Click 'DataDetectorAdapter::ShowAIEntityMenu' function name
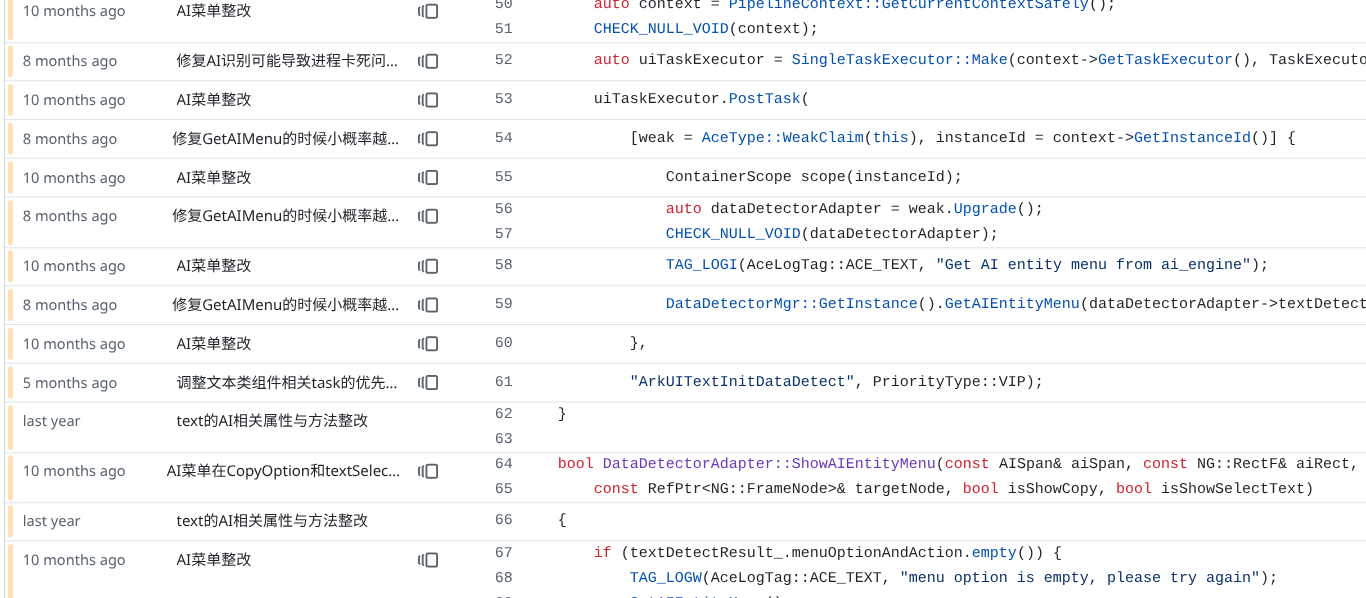 (x=769, y=464)
